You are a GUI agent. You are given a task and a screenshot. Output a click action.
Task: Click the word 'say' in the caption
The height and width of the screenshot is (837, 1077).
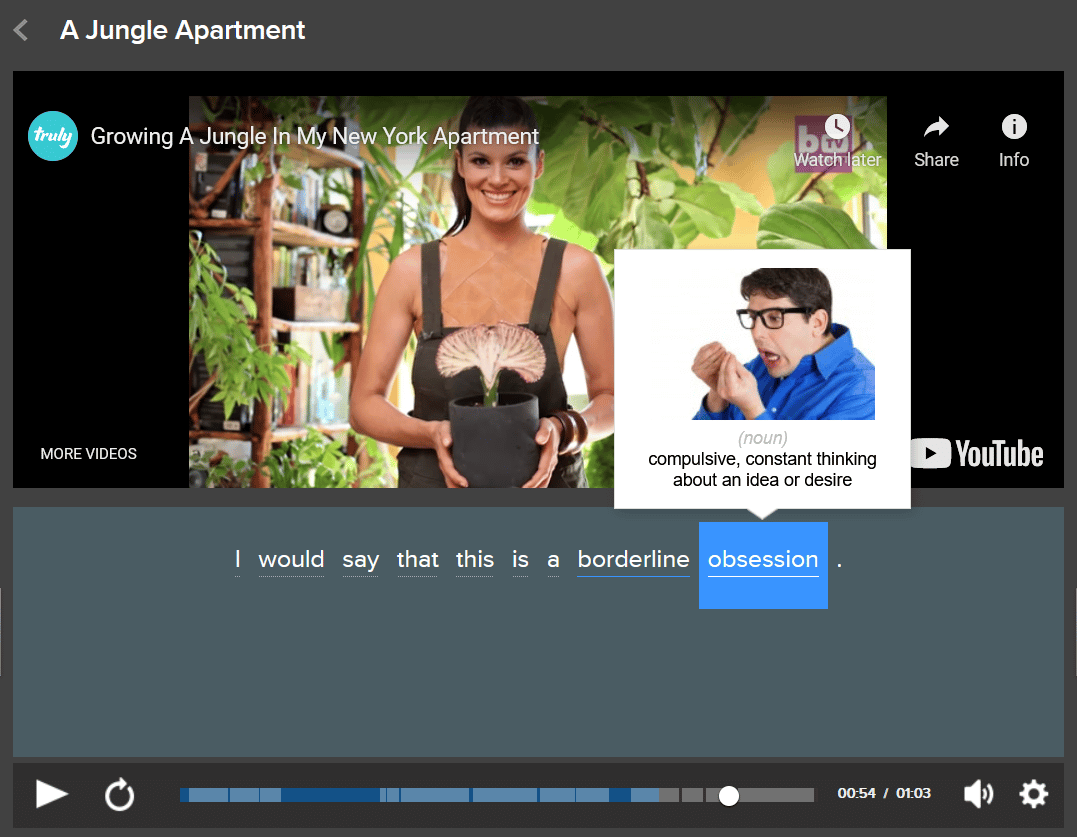(x=360, y=560)
